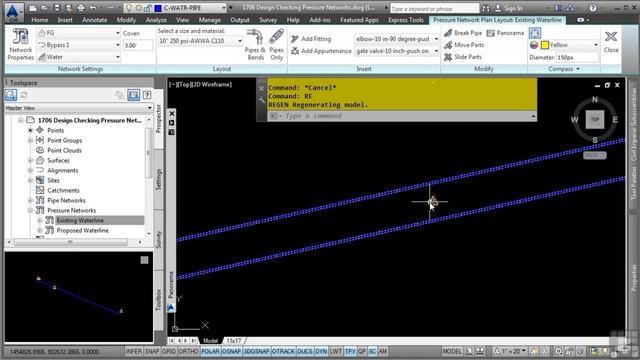Toggle the compass visibility icon

point(535,33)
